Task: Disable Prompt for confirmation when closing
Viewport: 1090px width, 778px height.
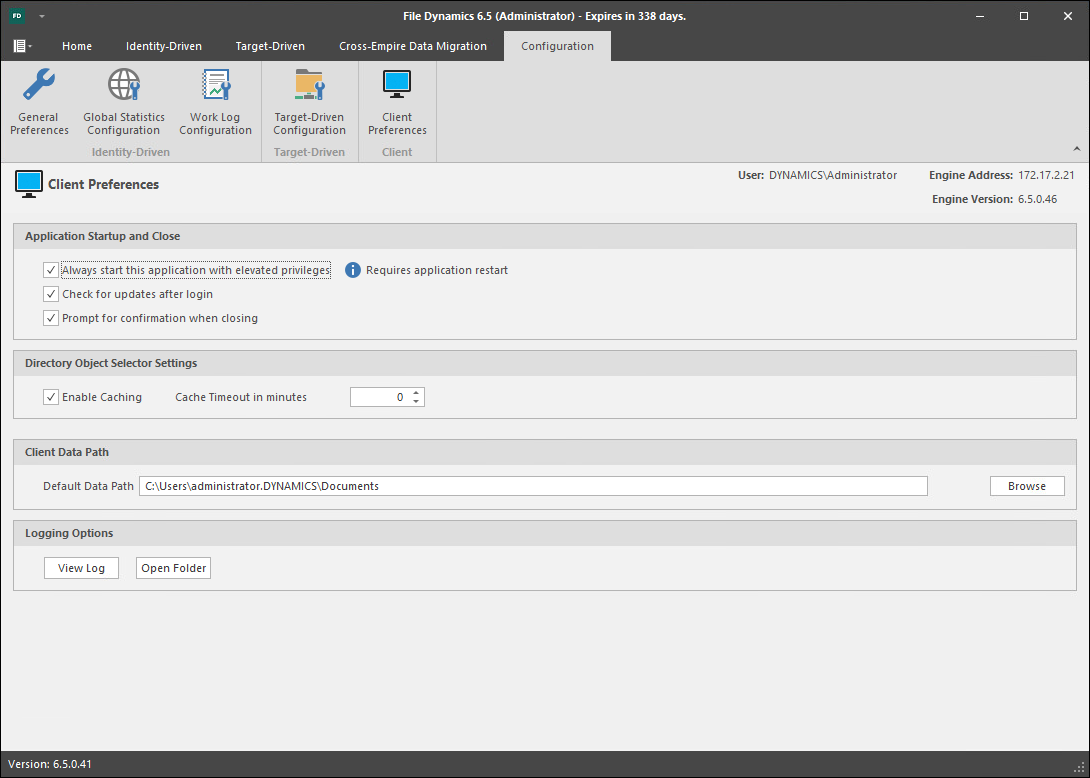Action: pos(51,318)
